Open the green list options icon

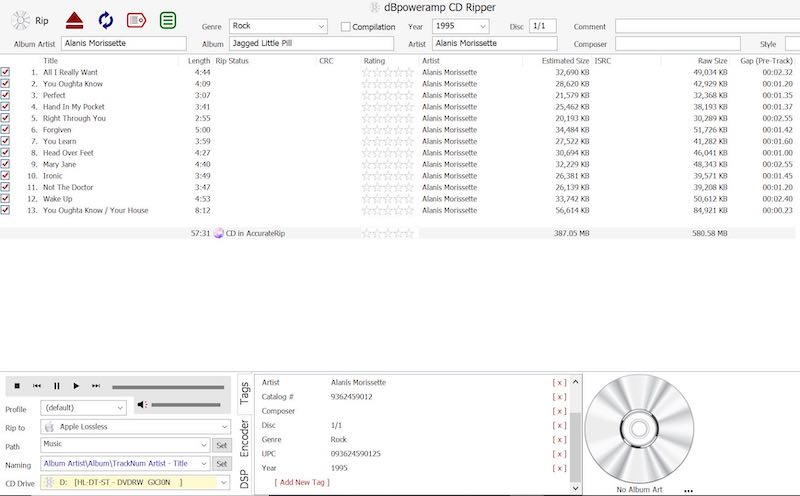point(169,20)
